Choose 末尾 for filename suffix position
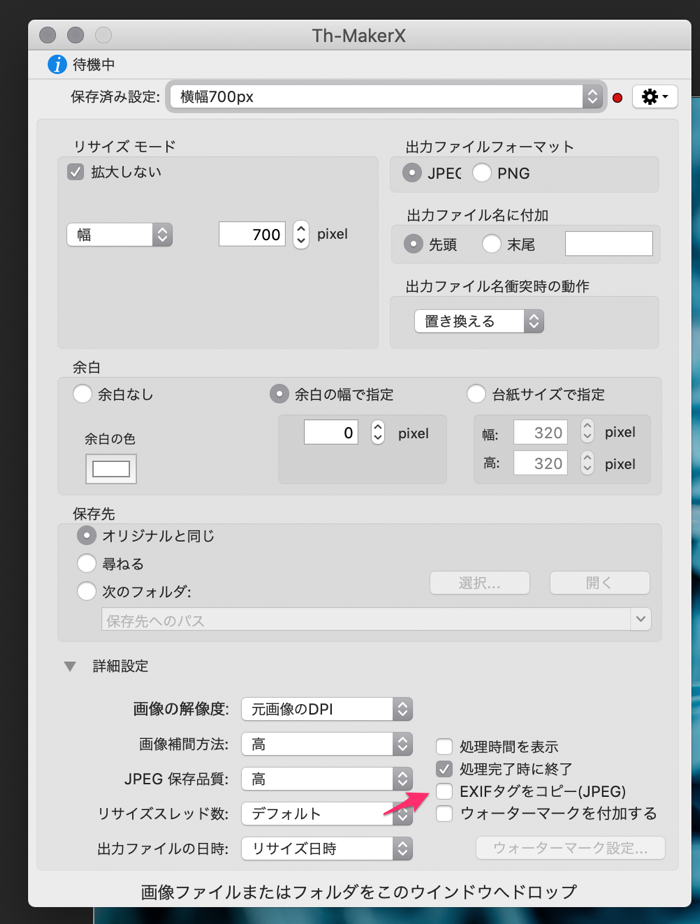This screenshot has height=924, width=700. click(492, 243)
